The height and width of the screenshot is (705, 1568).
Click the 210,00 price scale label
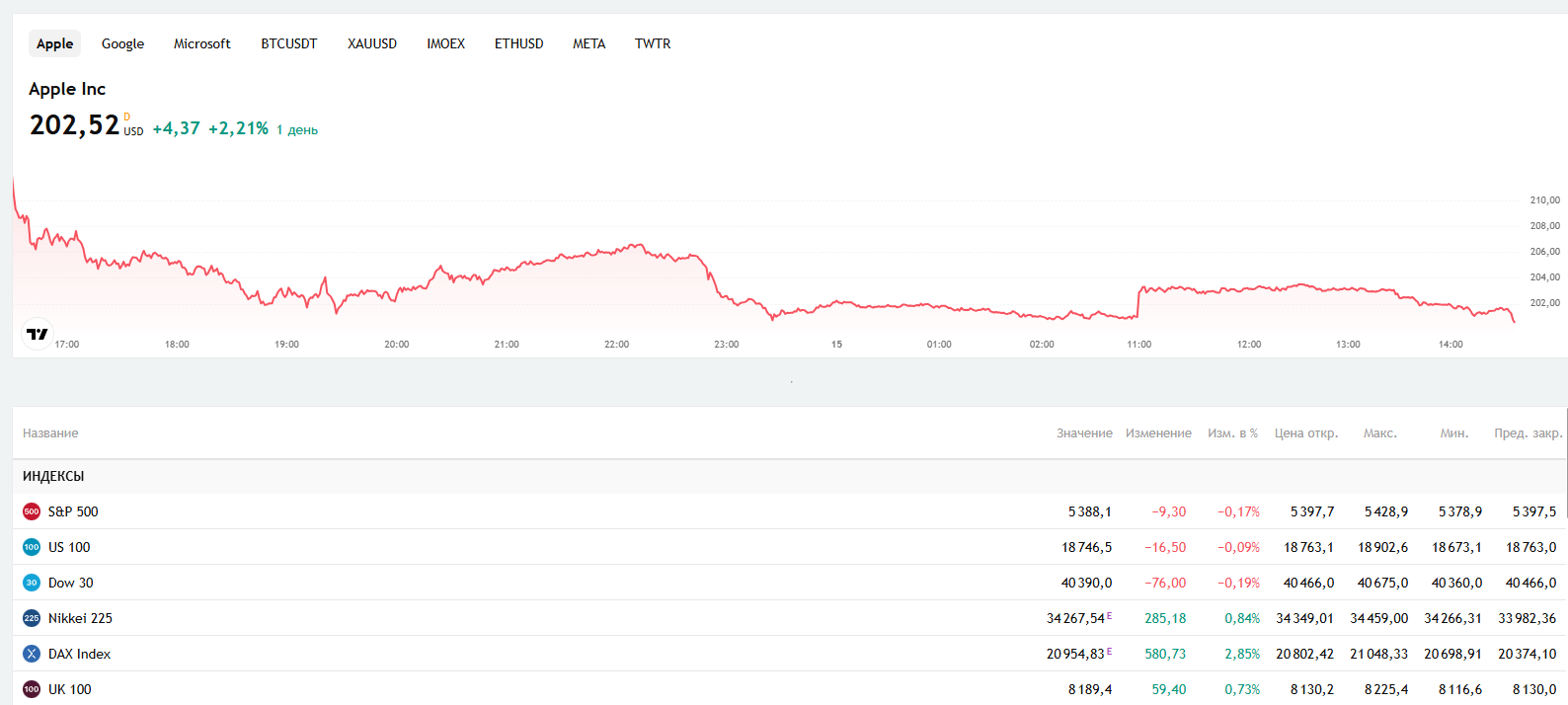(1545, 200)
